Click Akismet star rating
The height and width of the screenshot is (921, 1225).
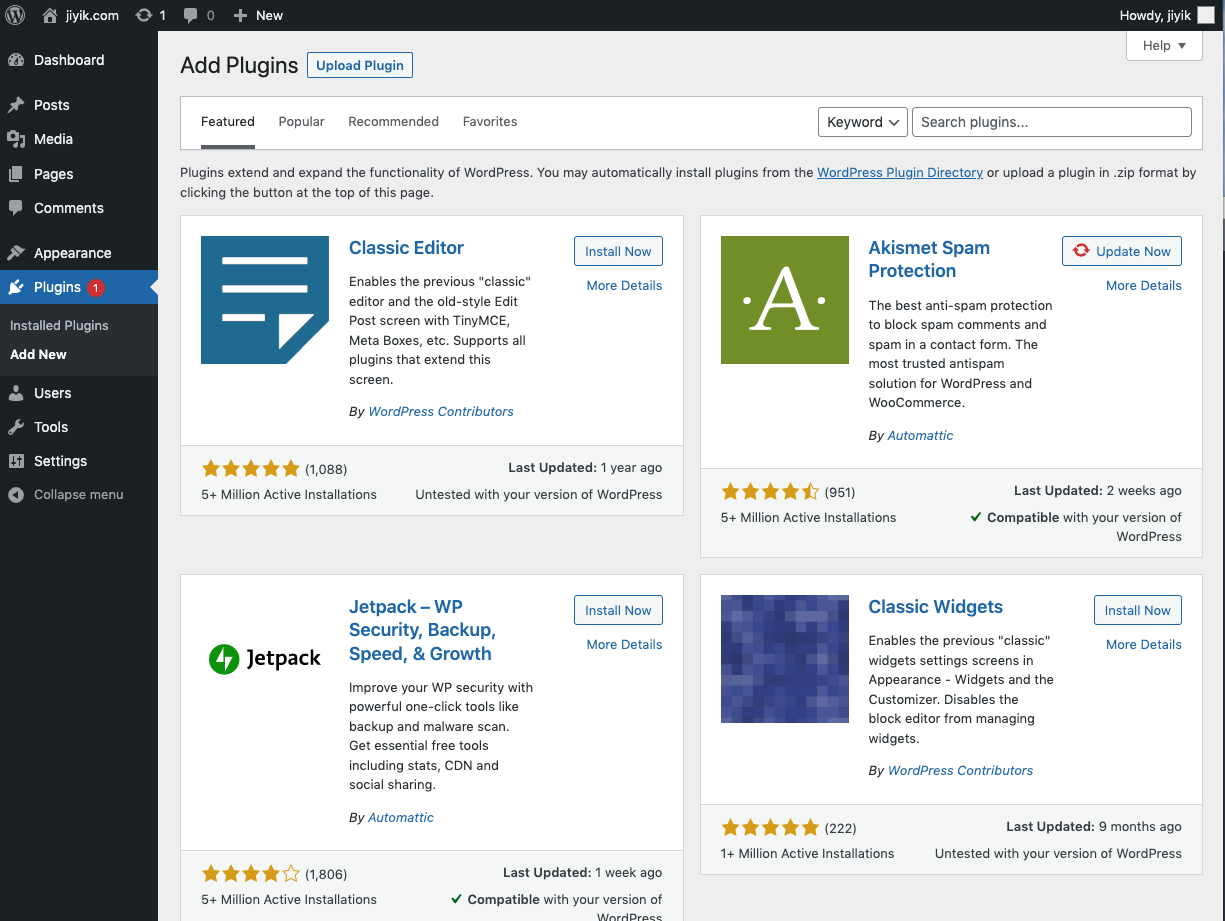point(771,491)
